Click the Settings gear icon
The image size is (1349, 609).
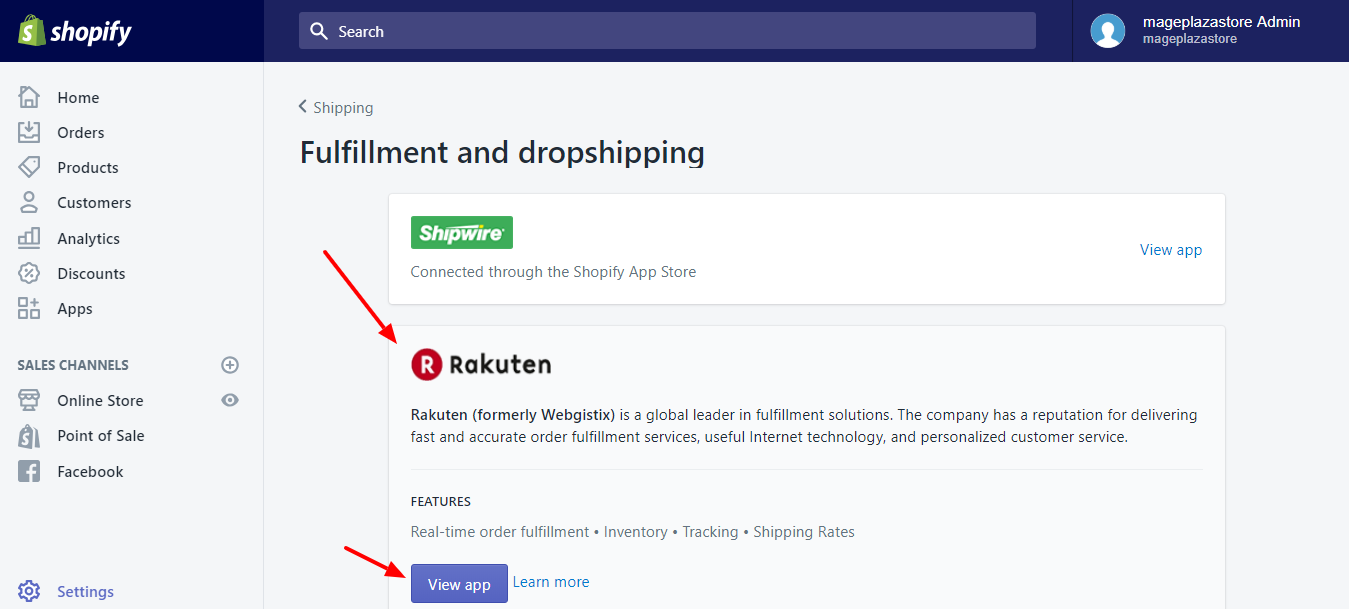coord(29,591)
